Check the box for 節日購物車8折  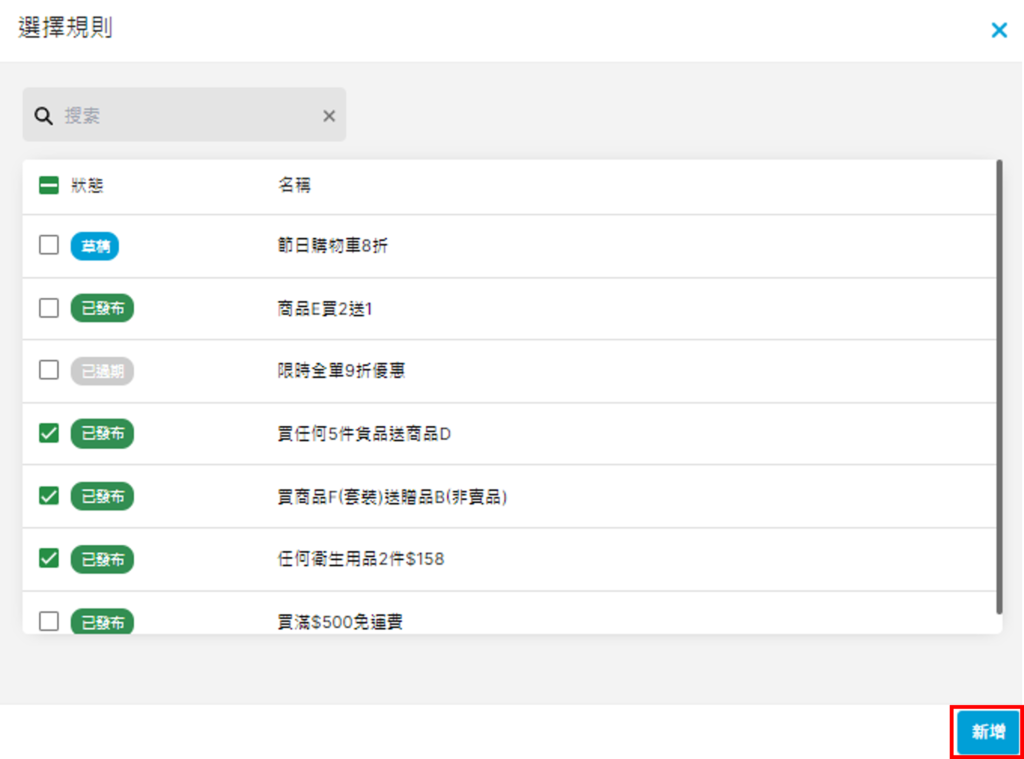[48, 245]
